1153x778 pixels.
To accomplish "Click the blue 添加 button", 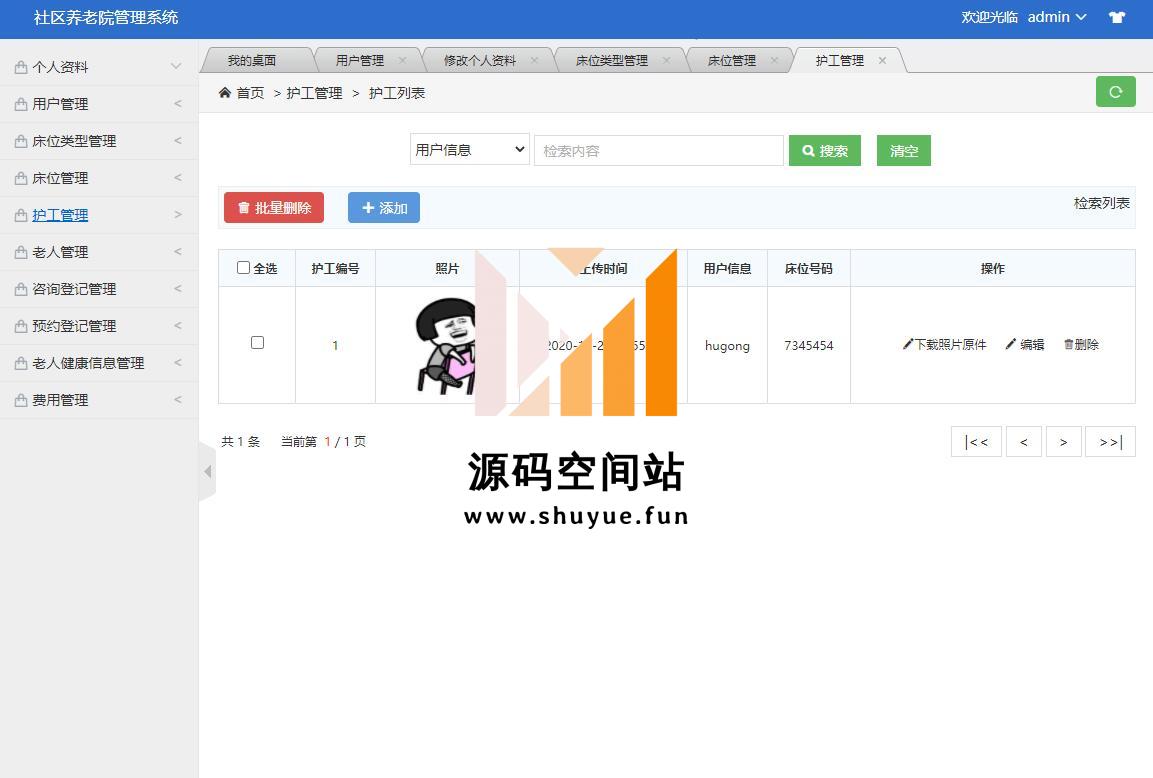I will (384, 208).
